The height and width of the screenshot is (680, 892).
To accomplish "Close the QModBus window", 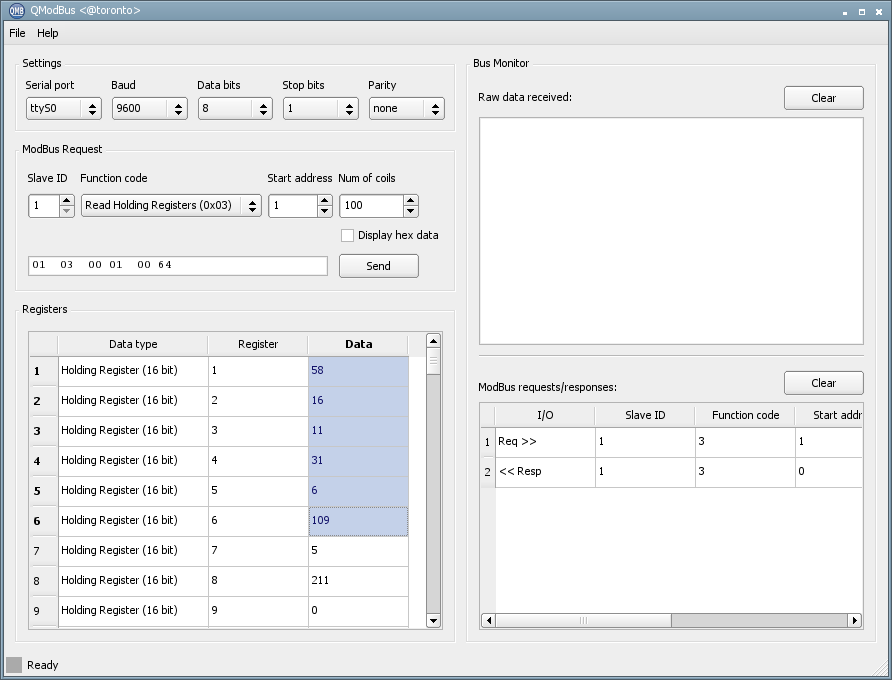I will pyautogui.click(x=879, y=12).
